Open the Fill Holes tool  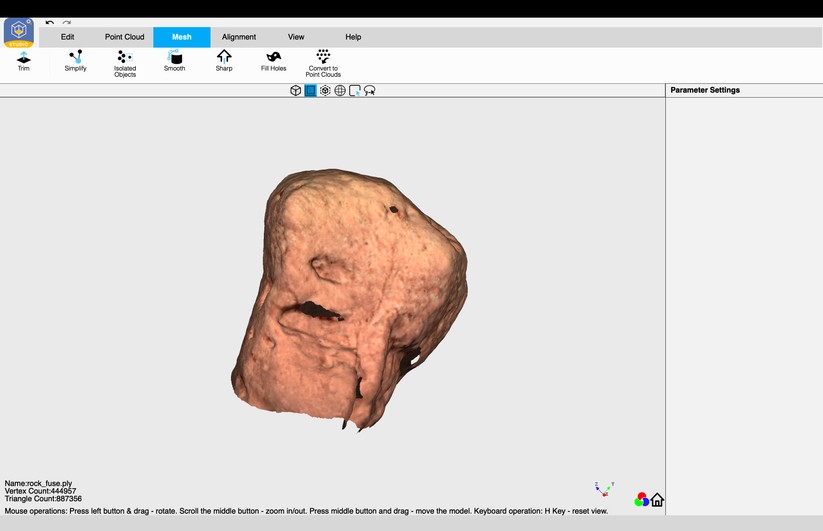coord(273,61)
